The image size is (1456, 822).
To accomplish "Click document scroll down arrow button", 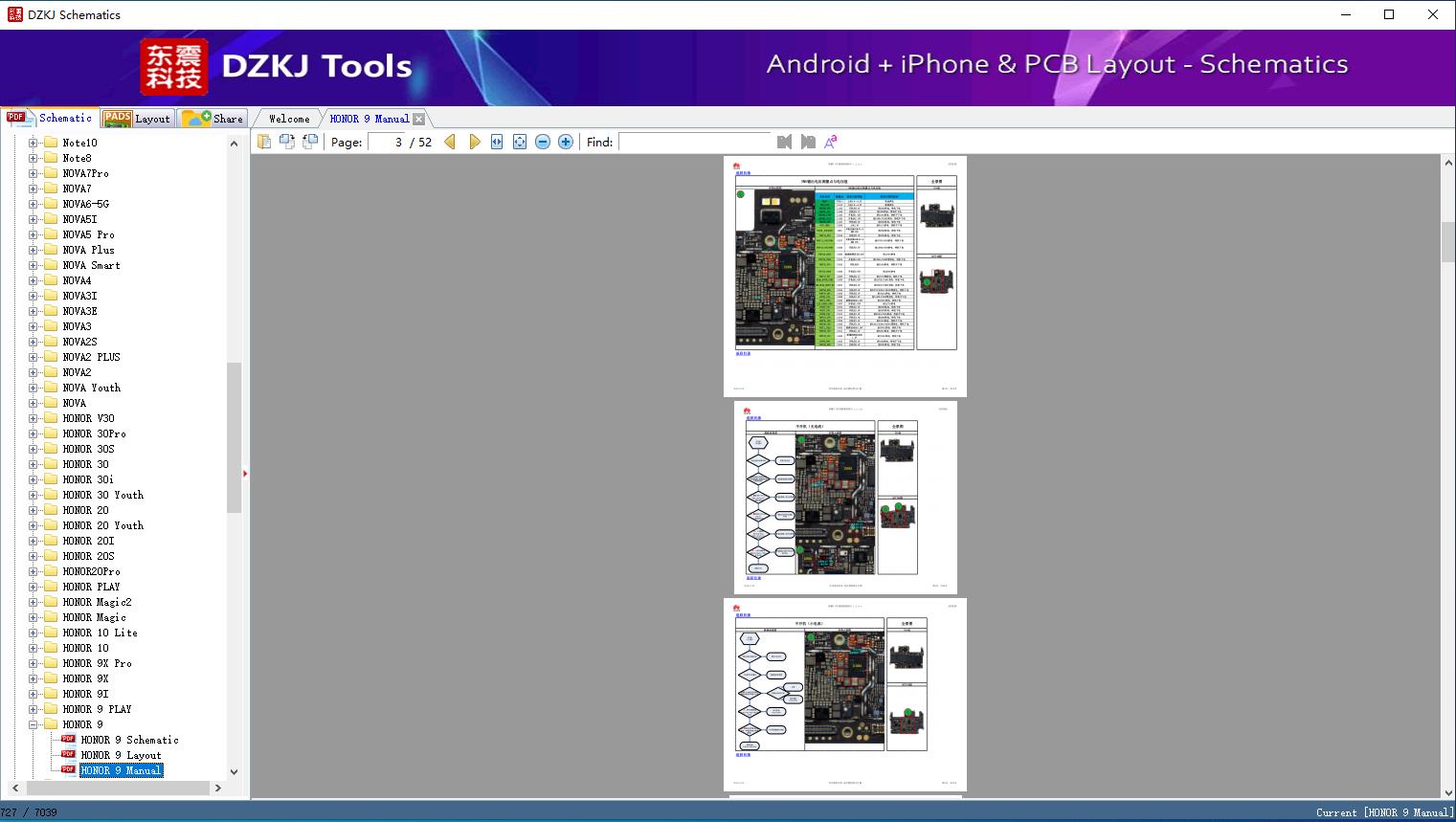I will click(x=1448, y=791).
